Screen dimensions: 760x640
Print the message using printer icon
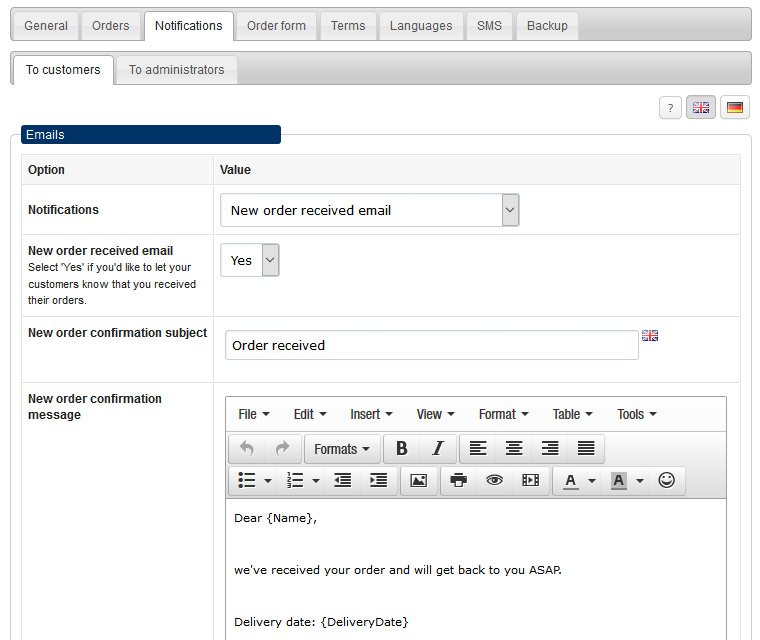tap(459, 480)
